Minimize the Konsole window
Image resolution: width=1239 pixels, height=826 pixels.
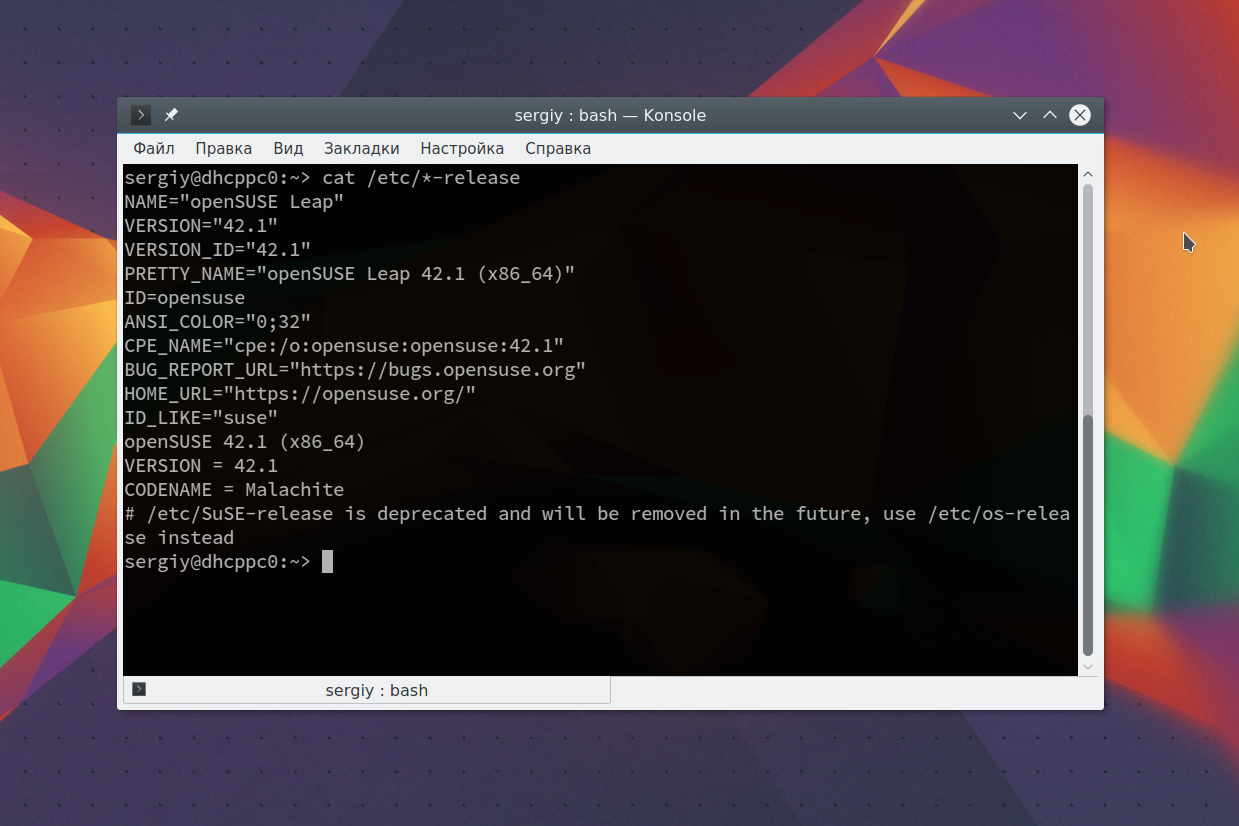(x=1020, y=115)
